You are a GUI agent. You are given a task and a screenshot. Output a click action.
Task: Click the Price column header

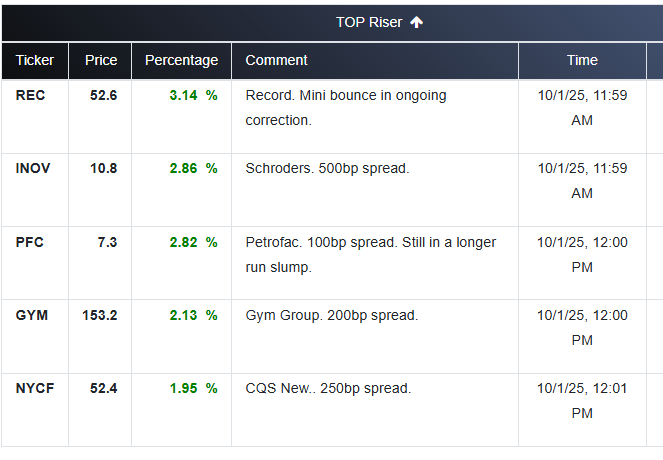click(x=101, y=60)
